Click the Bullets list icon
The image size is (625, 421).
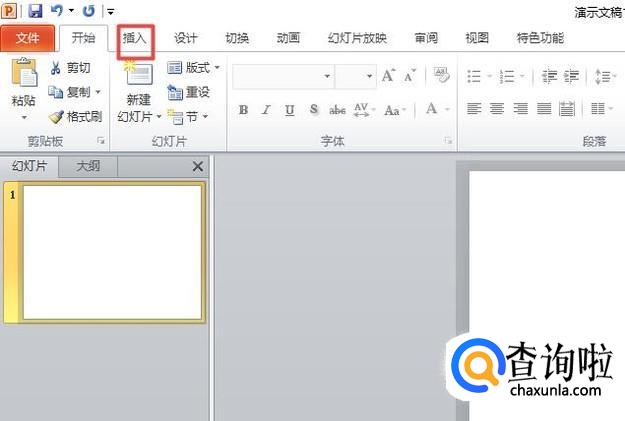(474, 76)
